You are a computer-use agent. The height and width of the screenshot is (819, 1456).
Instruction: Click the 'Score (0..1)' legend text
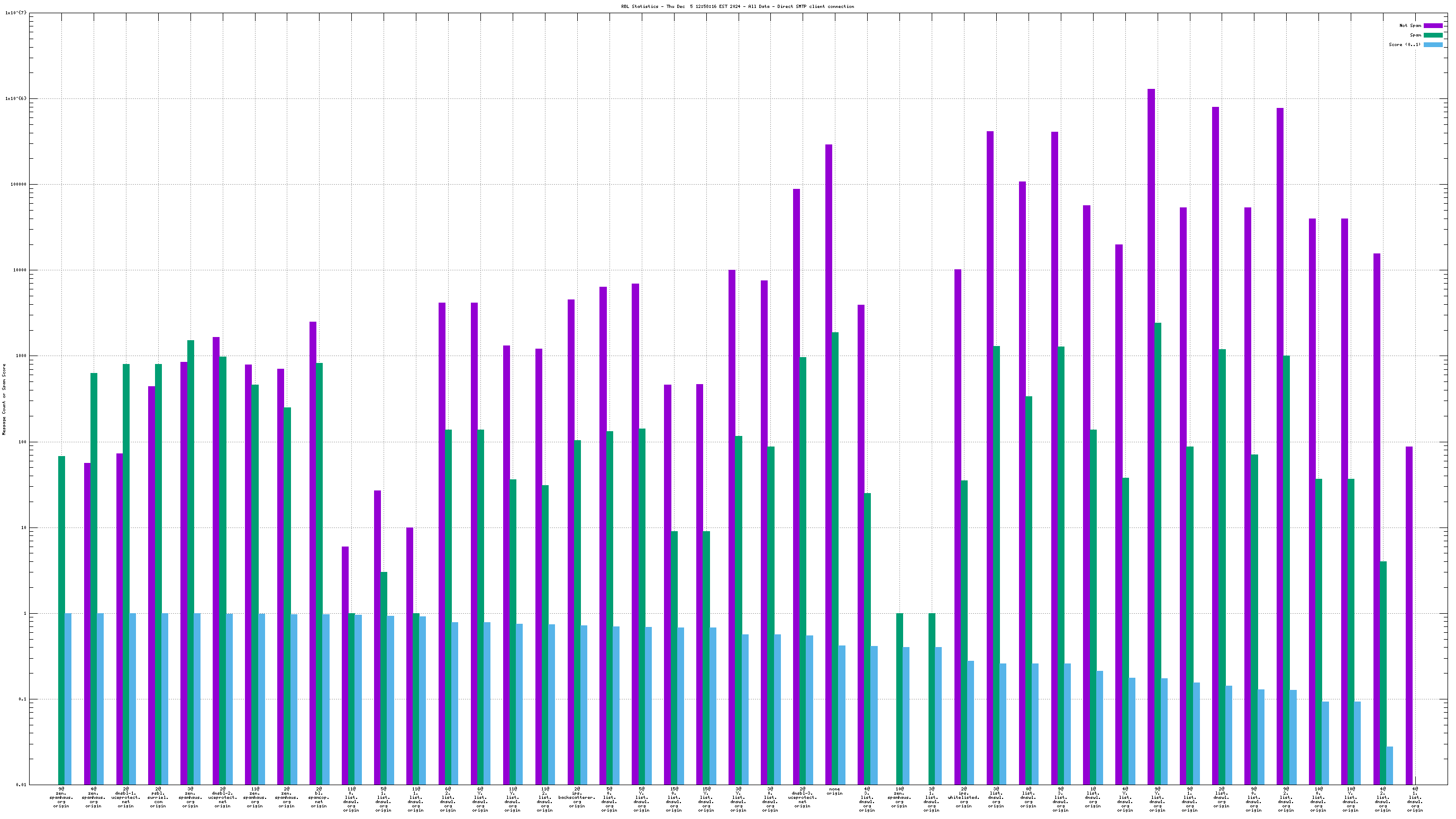click(x=1404, y=44)
